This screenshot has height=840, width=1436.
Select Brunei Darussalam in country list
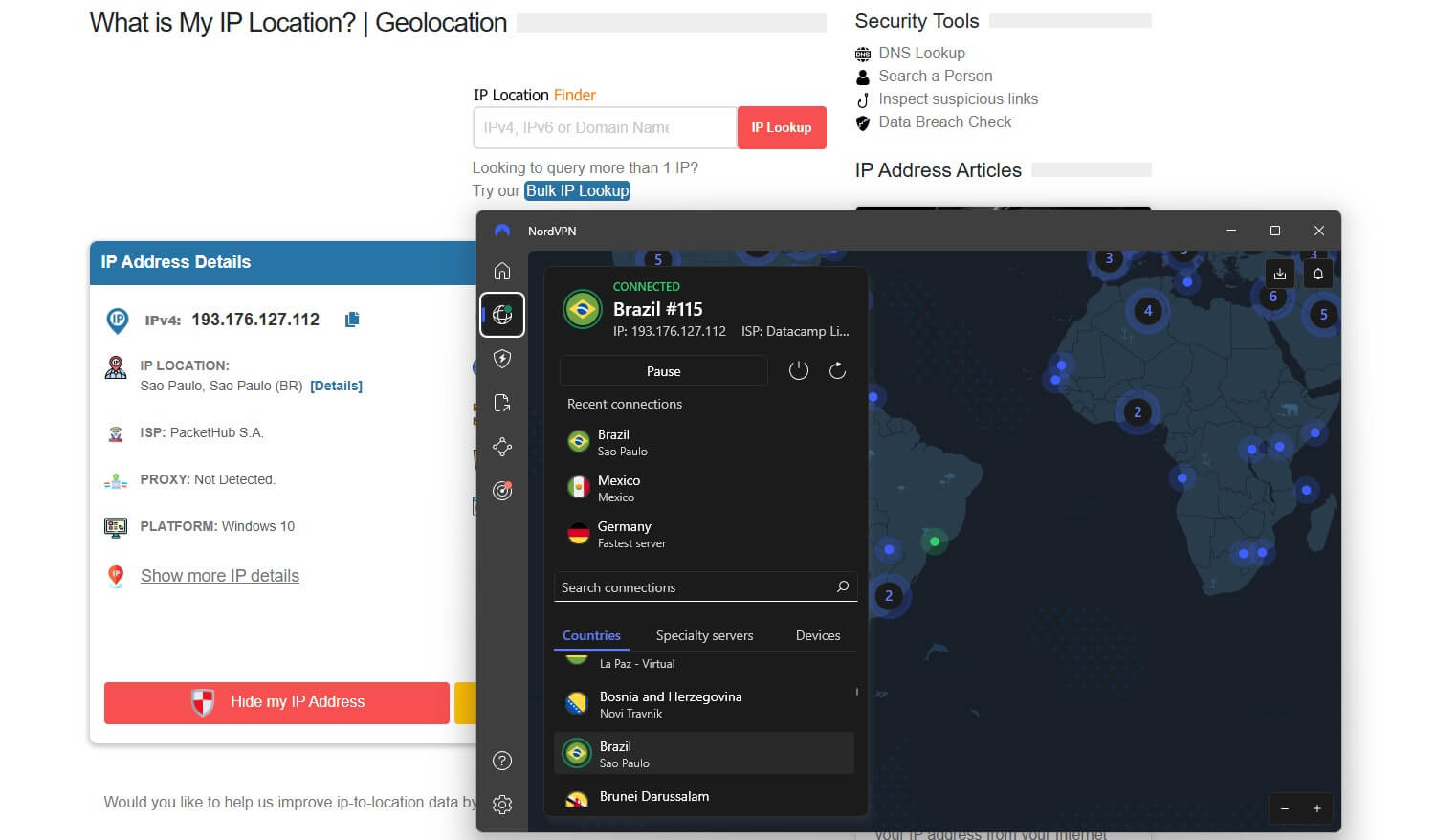coord(704,797)
